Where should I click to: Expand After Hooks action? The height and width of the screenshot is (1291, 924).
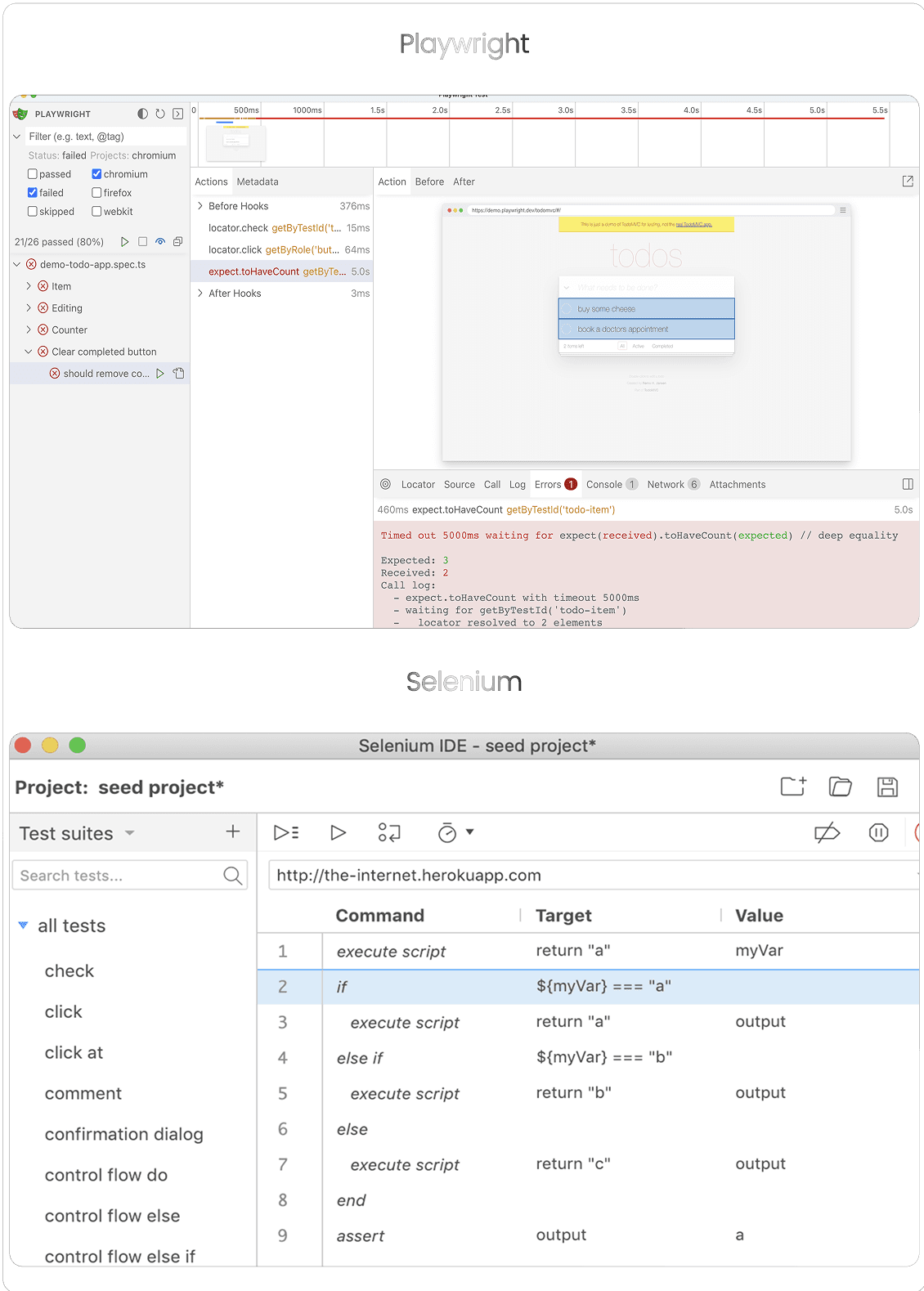coord(200,294)
